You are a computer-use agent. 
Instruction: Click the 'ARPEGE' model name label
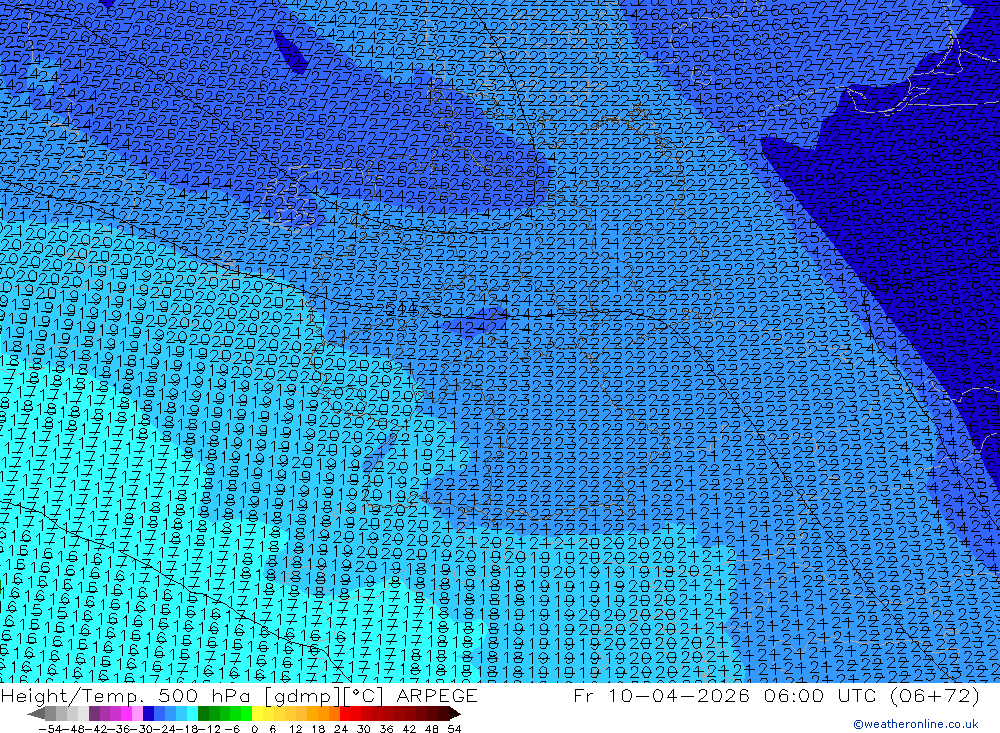coord(437,695)
